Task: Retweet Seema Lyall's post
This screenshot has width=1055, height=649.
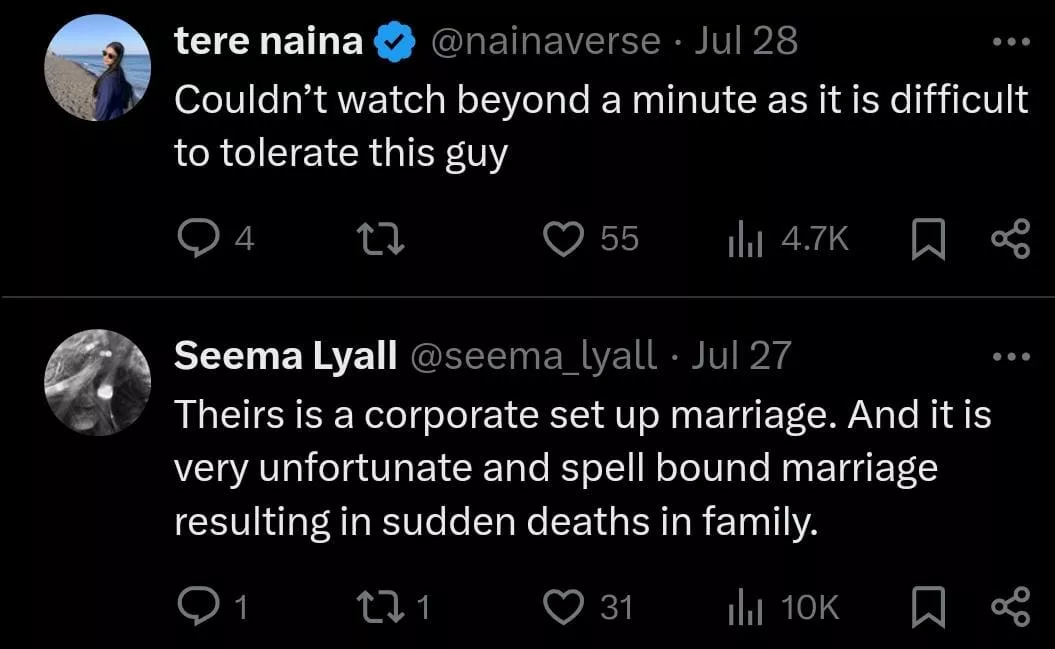Action: pos(382,606)
